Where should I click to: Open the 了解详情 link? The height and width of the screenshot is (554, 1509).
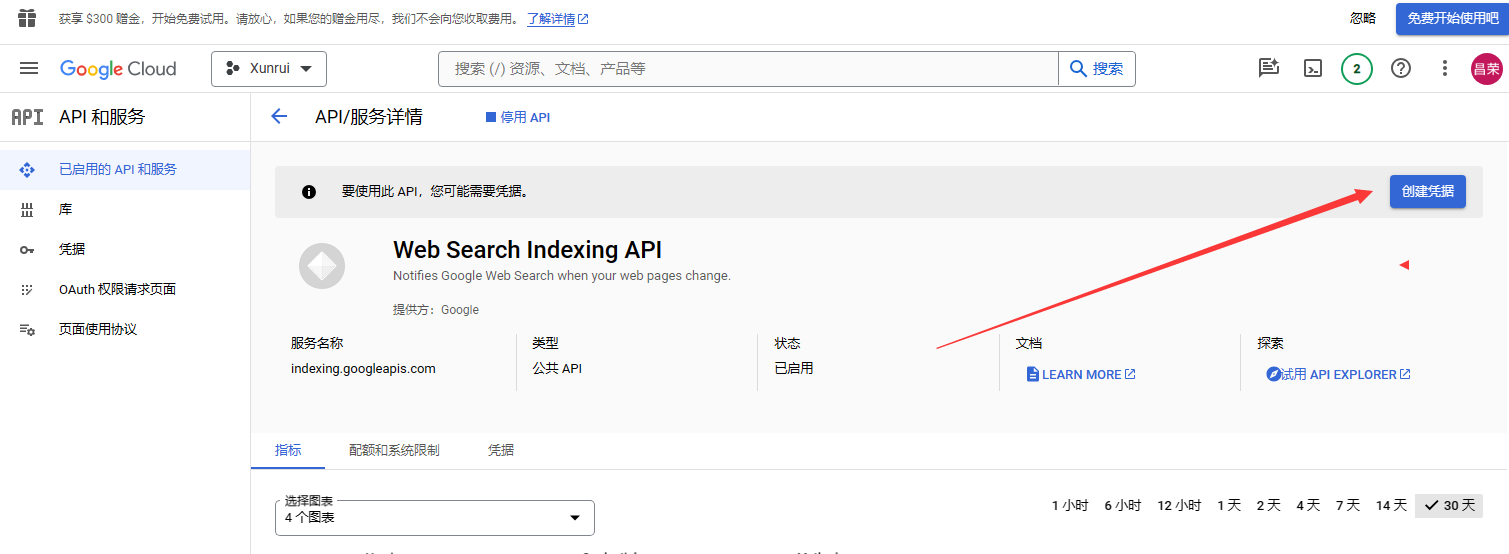(558, 19)
